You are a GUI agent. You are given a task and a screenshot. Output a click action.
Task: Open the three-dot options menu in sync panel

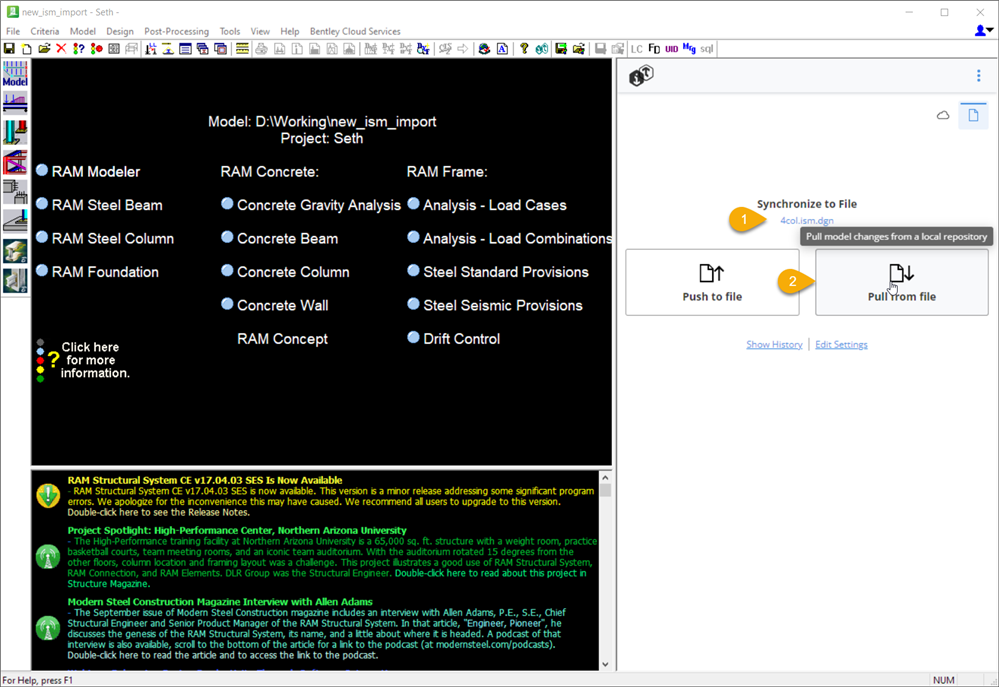coord(979,76)
